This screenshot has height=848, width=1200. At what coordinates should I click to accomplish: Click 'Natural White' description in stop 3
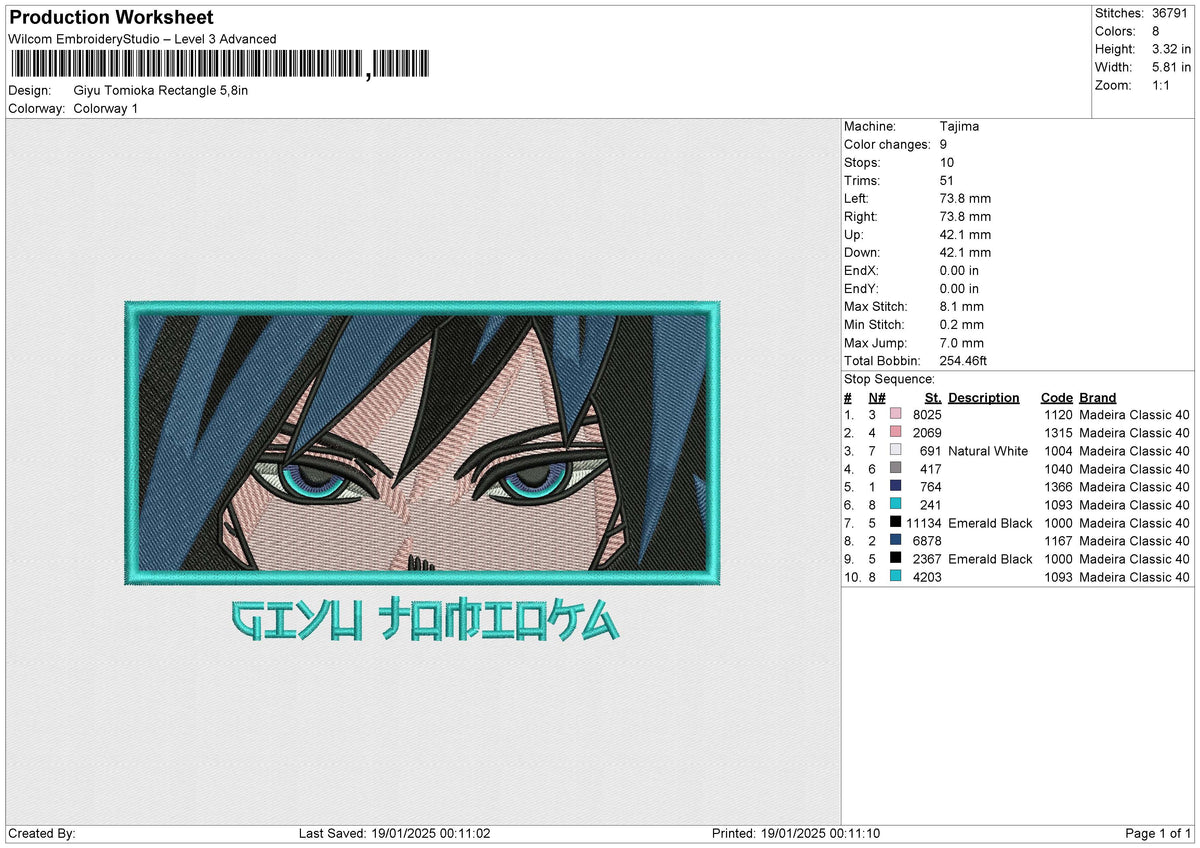[988, 450]
